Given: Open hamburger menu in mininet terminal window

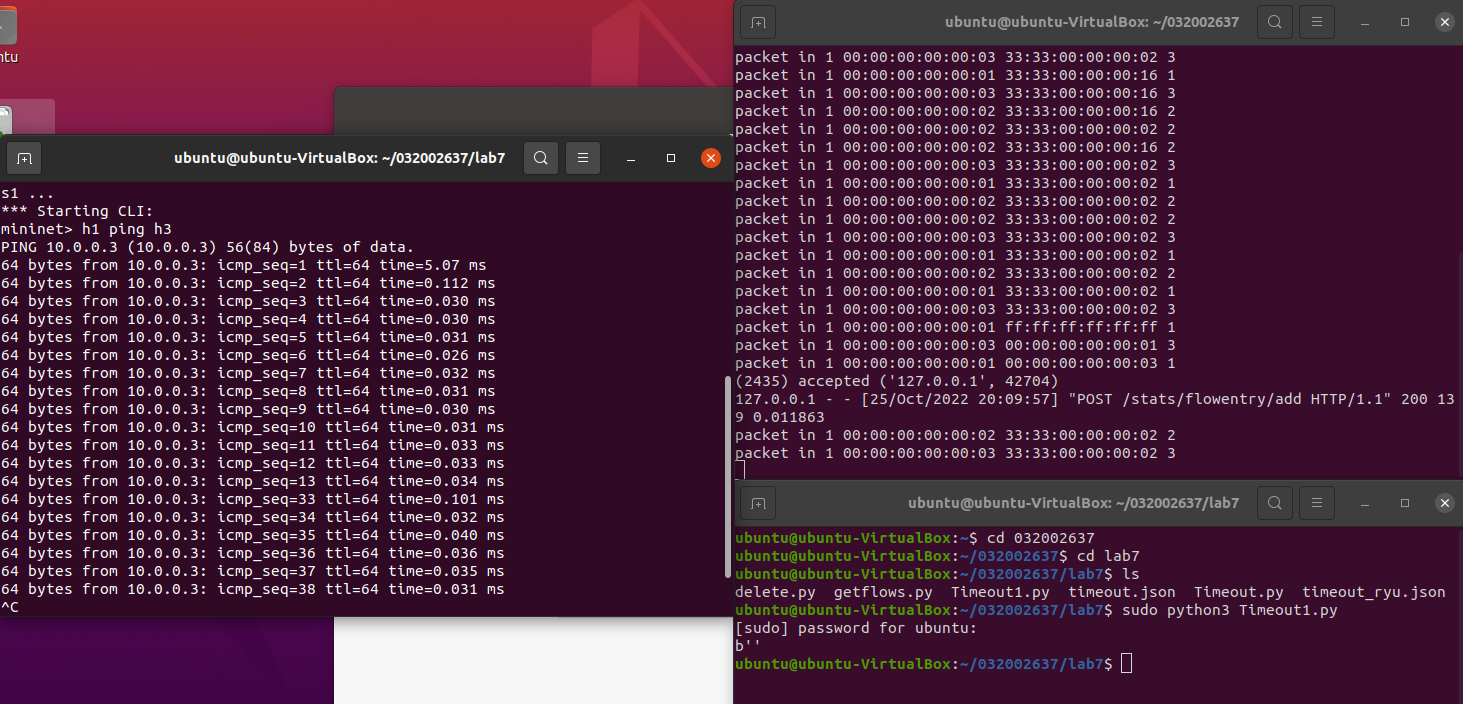Looking at the screenshot, I should pos(582,158).
